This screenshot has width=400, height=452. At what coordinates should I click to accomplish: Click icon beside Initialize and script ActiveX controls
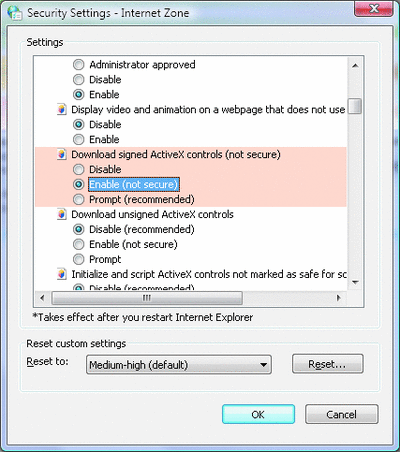pyautogui.click(x=61, y=274)
